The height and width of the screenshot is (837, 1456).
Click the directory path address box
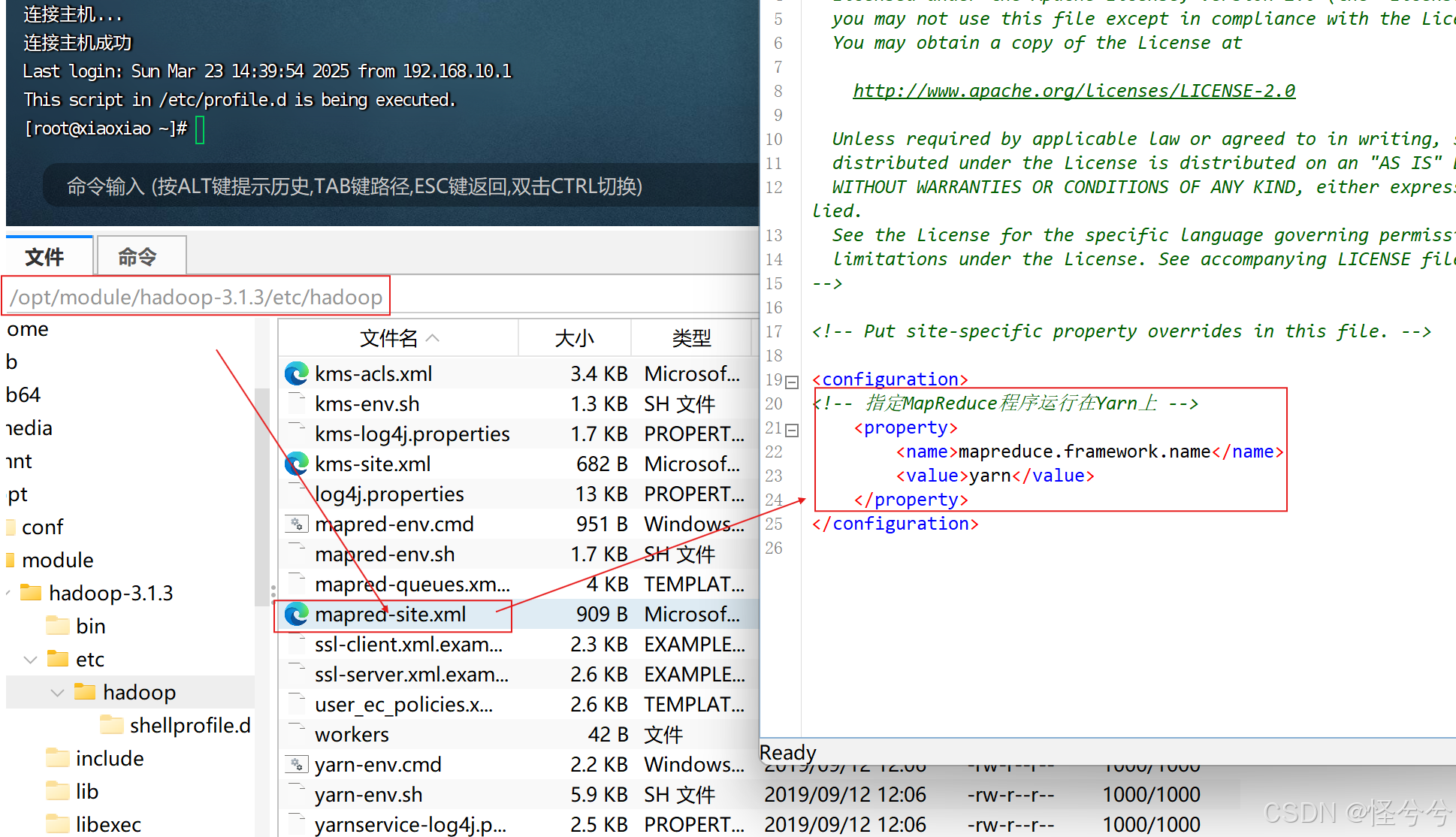click(x=197, y=297)
